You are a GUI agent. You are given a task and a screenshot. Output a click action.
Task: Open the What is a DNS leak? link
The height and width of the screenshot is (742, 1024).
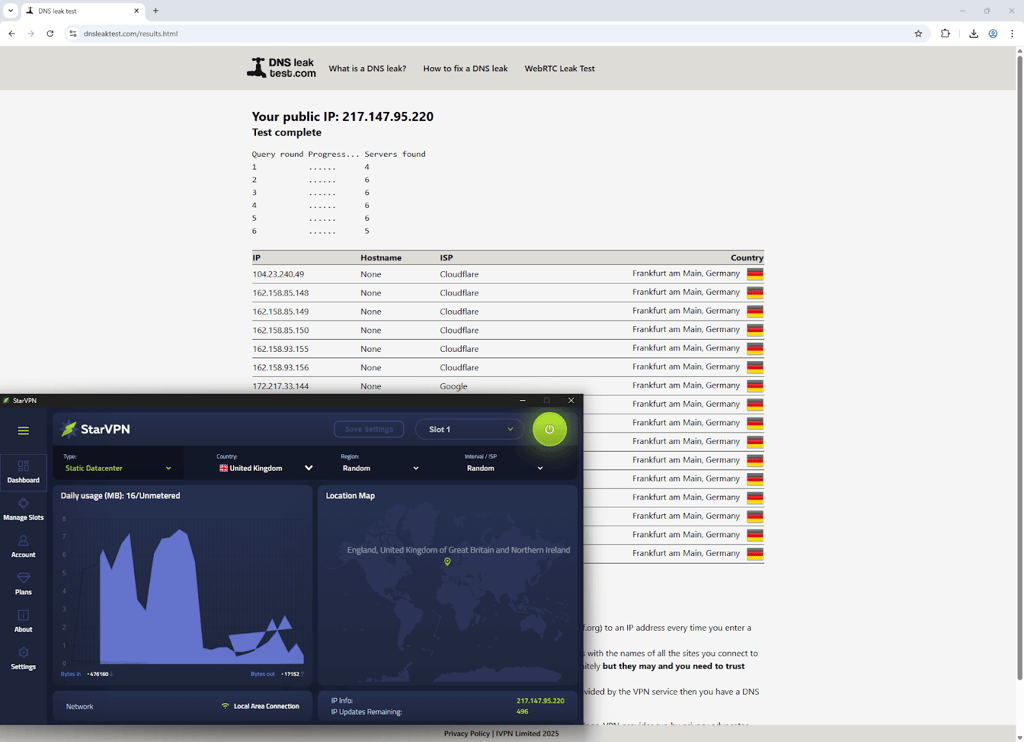tap(367, 69)
